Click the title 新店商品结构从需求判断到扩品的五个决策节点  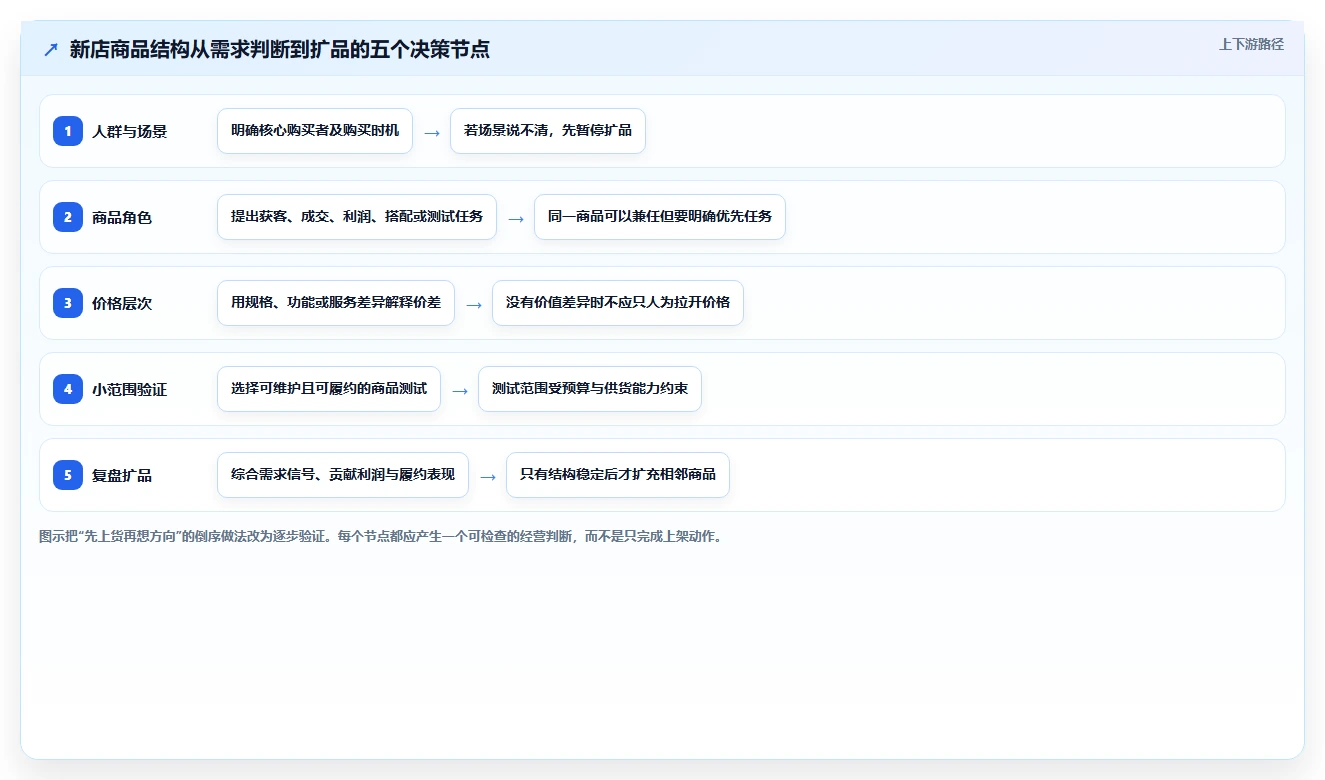click(x=279, y=49)
